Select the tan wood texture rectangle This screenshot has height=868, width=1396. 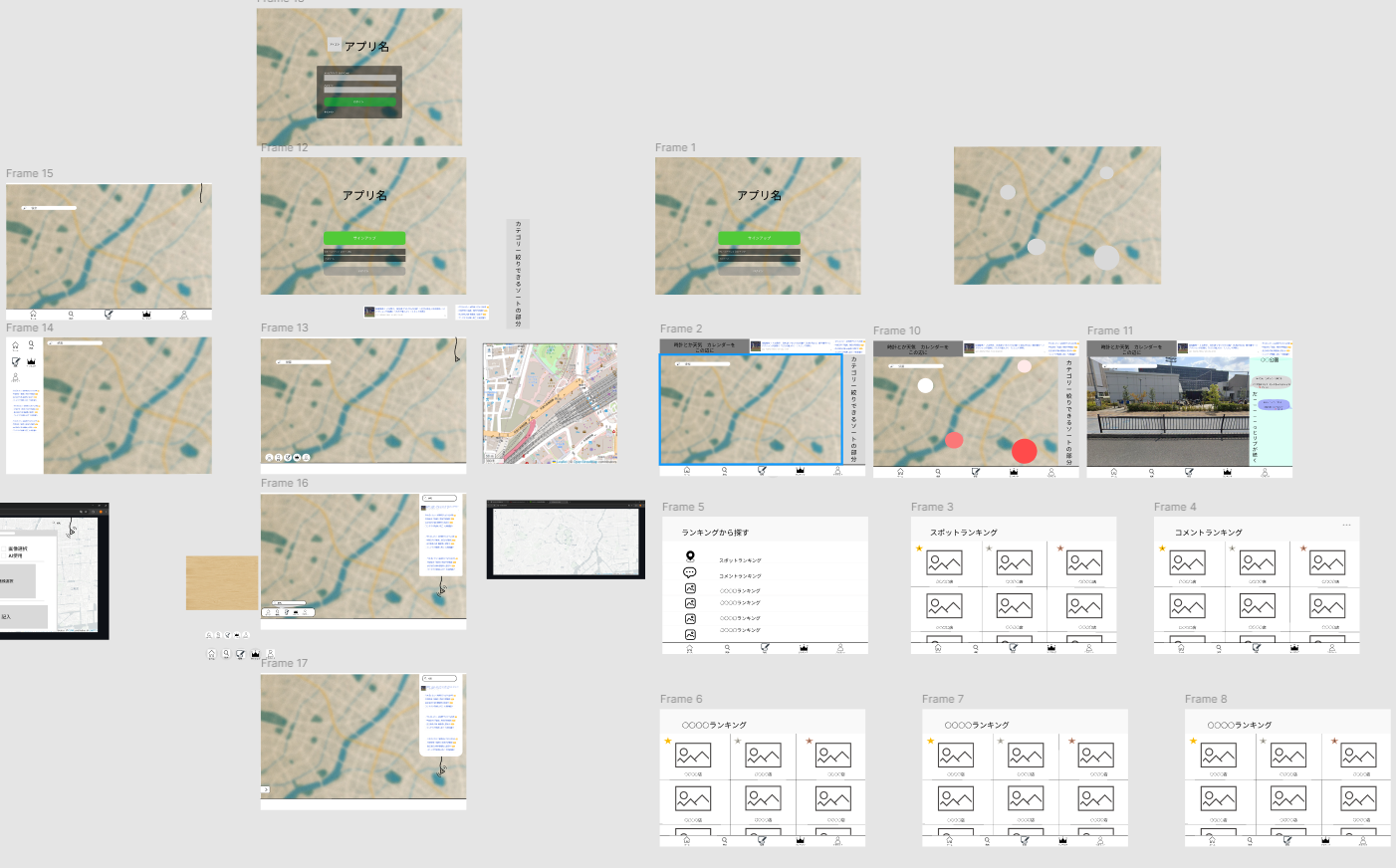point(222,582)
